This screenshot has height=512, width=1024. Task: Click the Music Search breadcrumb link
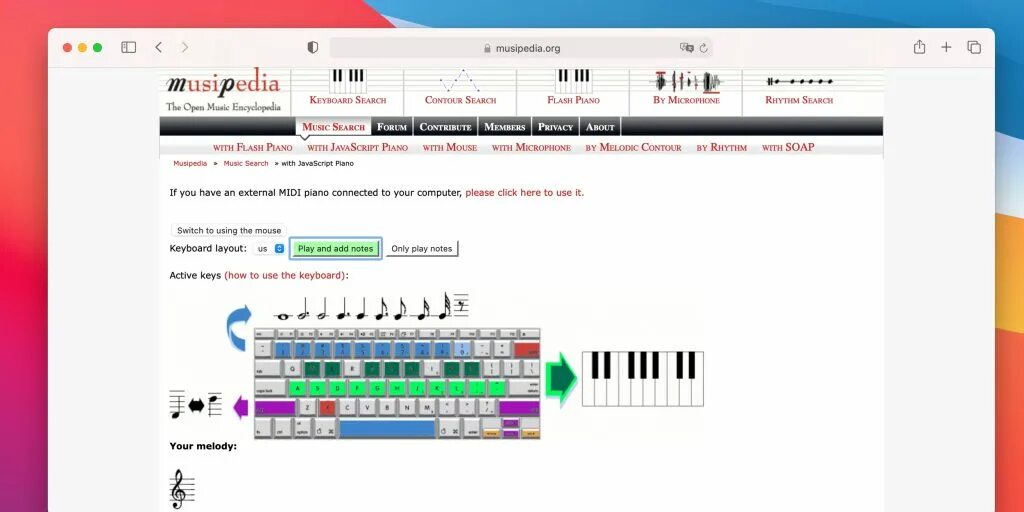pyautogui.click(x=246, y=163)
